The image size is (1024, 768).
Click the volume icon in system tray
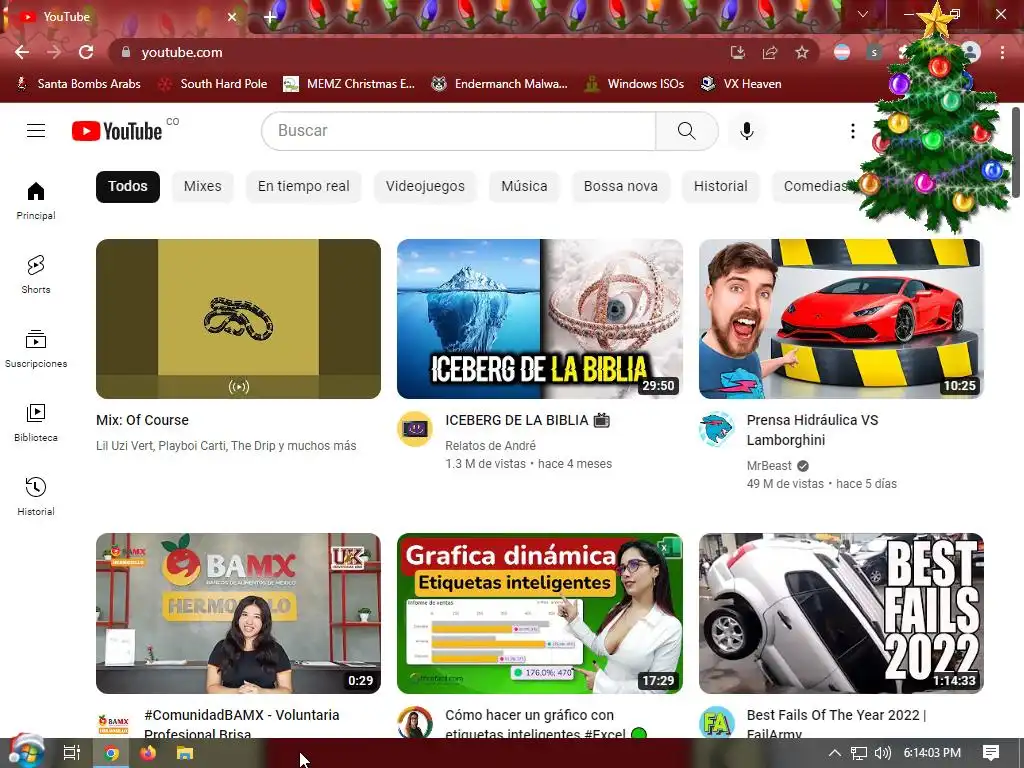click(x=882, y=753)
